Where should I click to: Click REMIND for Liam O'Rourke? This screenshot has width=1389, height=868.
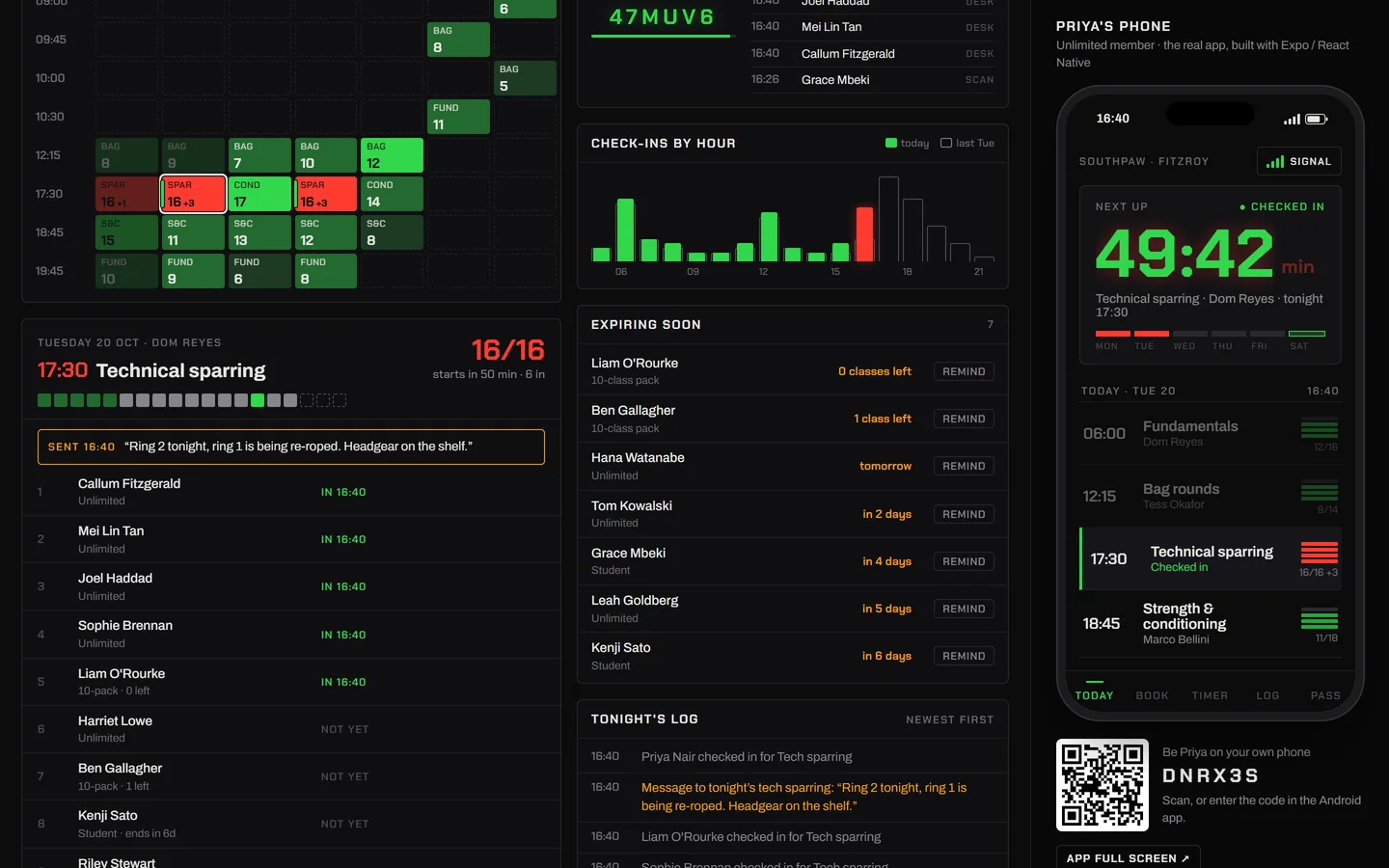964,371
